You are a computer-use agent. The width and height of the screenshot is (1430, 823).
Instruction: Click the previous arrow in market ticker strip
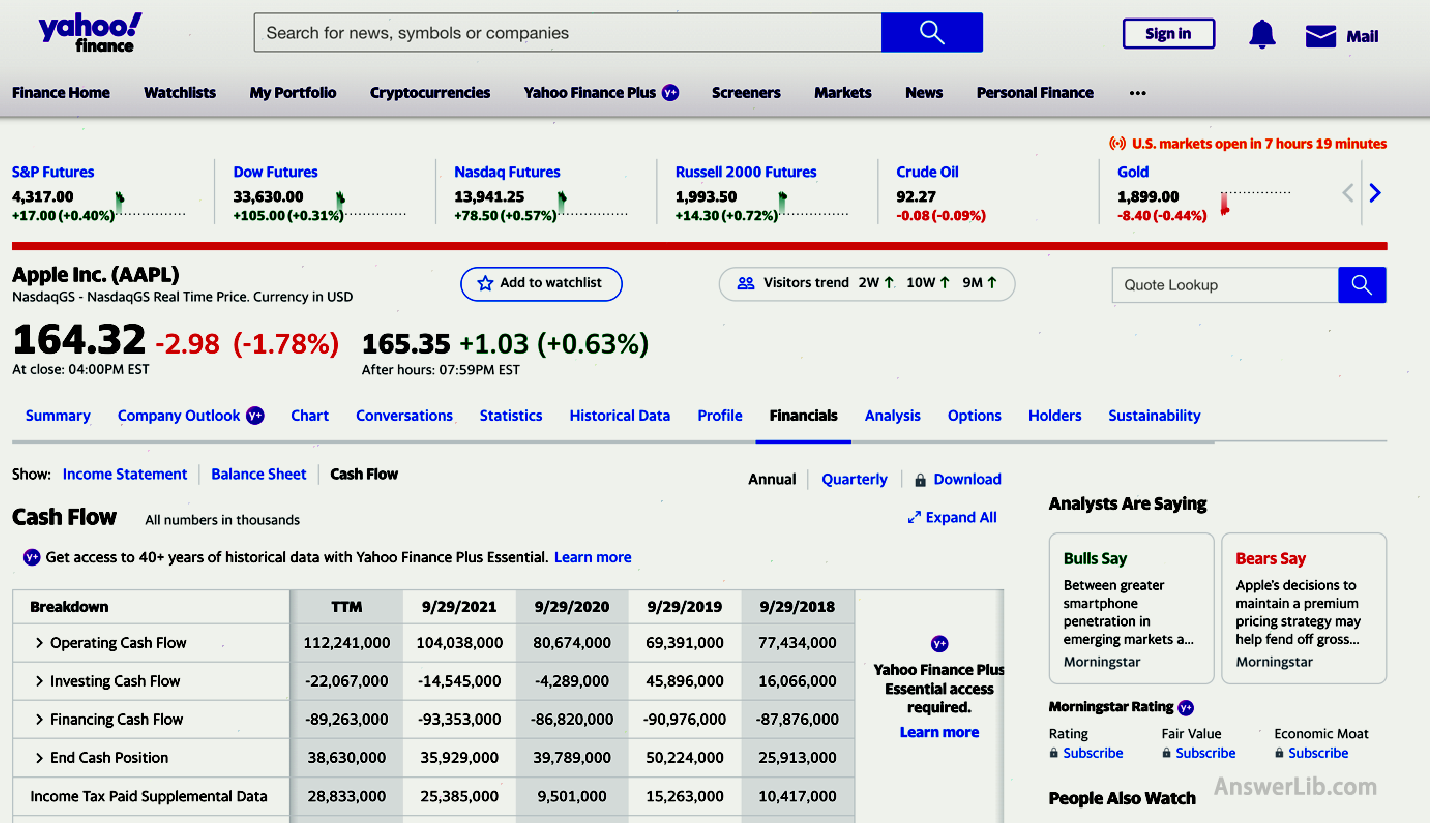coord(1348,193)
